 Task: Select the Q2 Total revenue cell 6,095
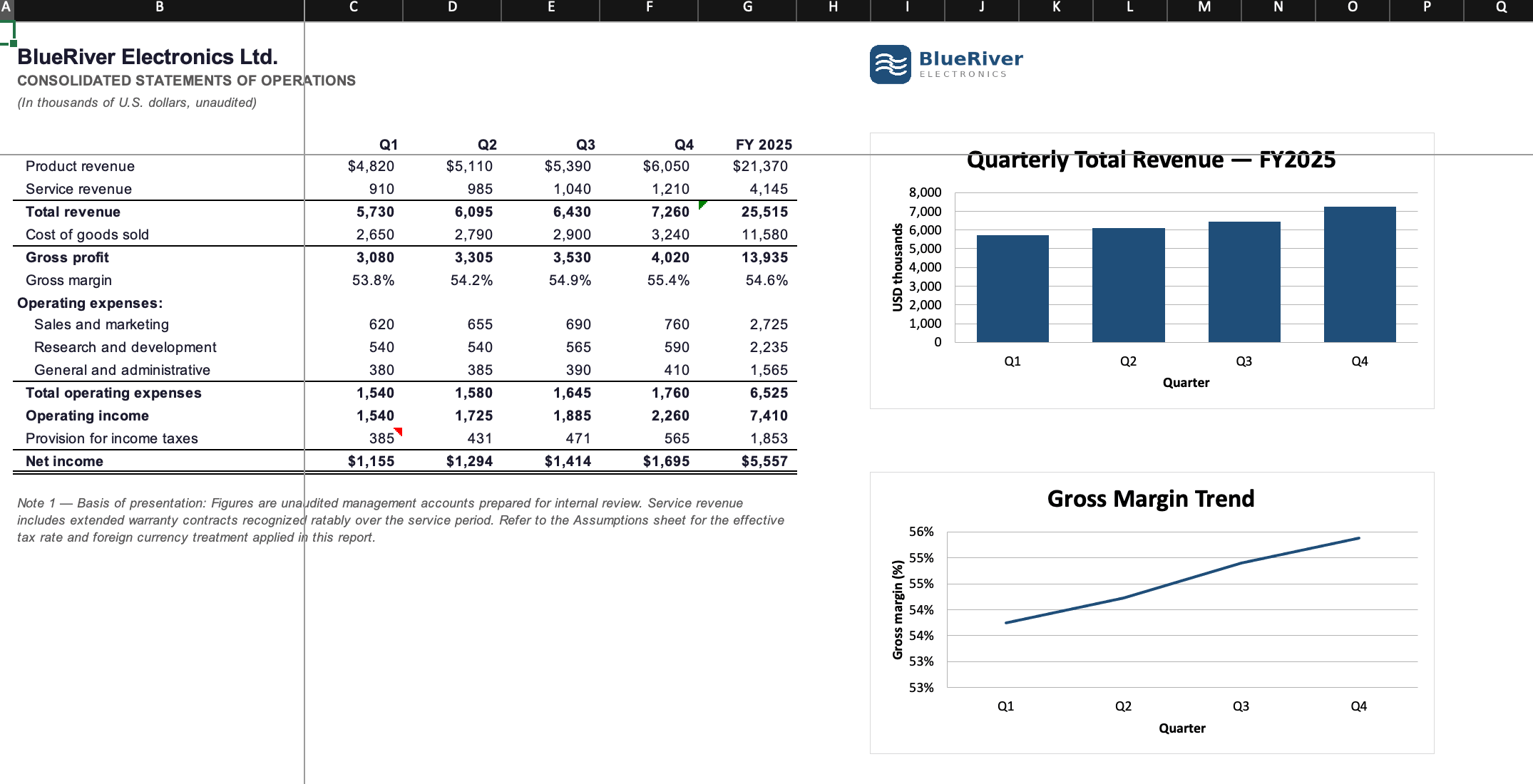452,212
